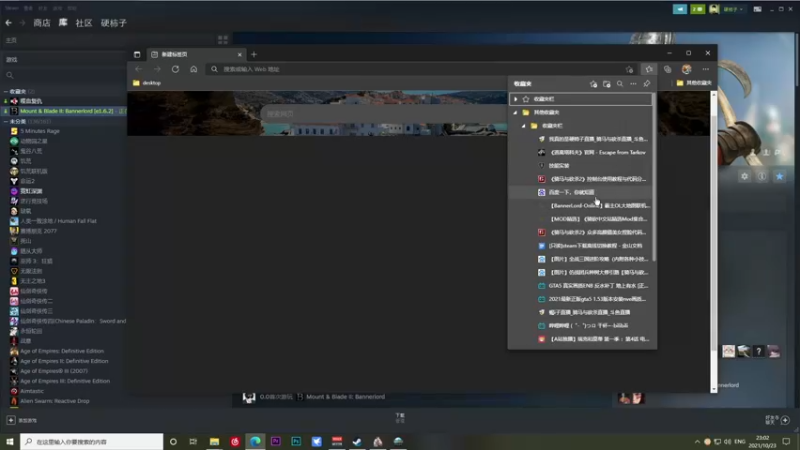800x450 pixels.
Task: Search favorites in favorites panel
Action: point(620,84)
